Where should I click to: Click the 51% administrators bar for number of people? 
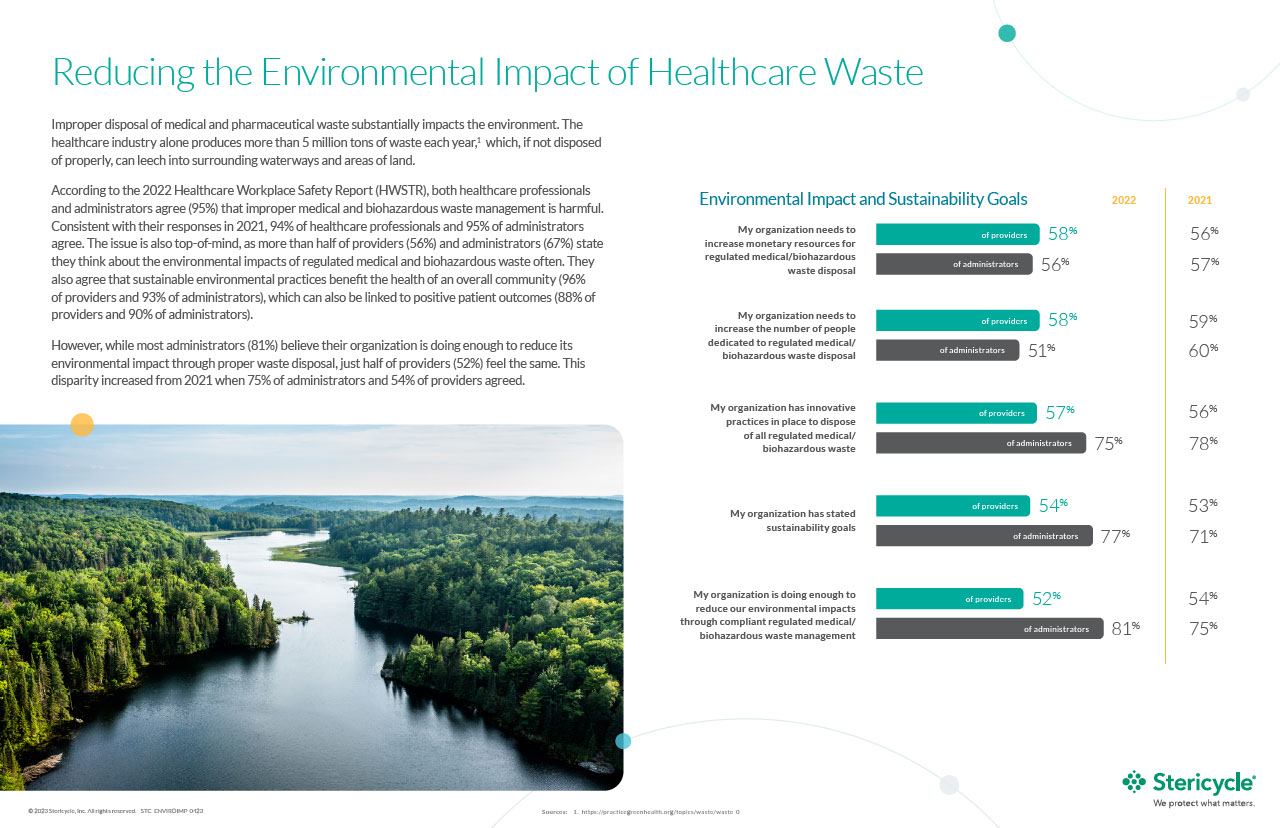948,350
